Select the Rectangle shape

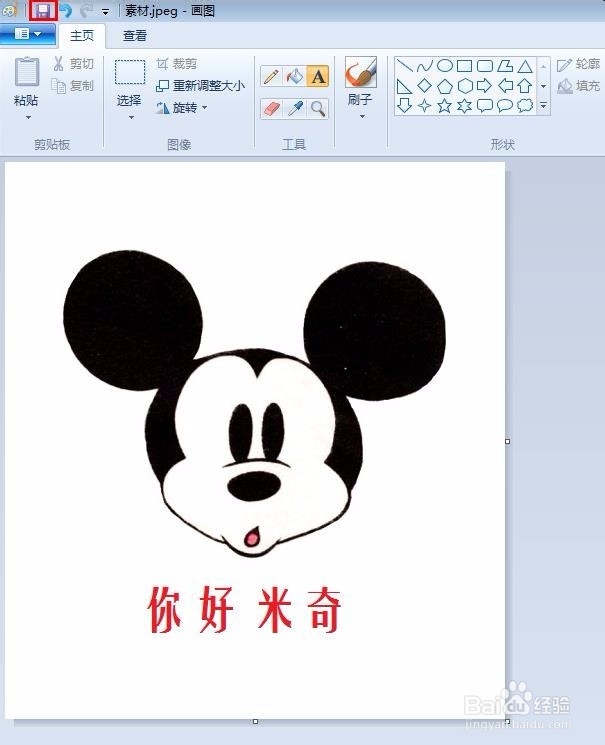coord(464,66)
